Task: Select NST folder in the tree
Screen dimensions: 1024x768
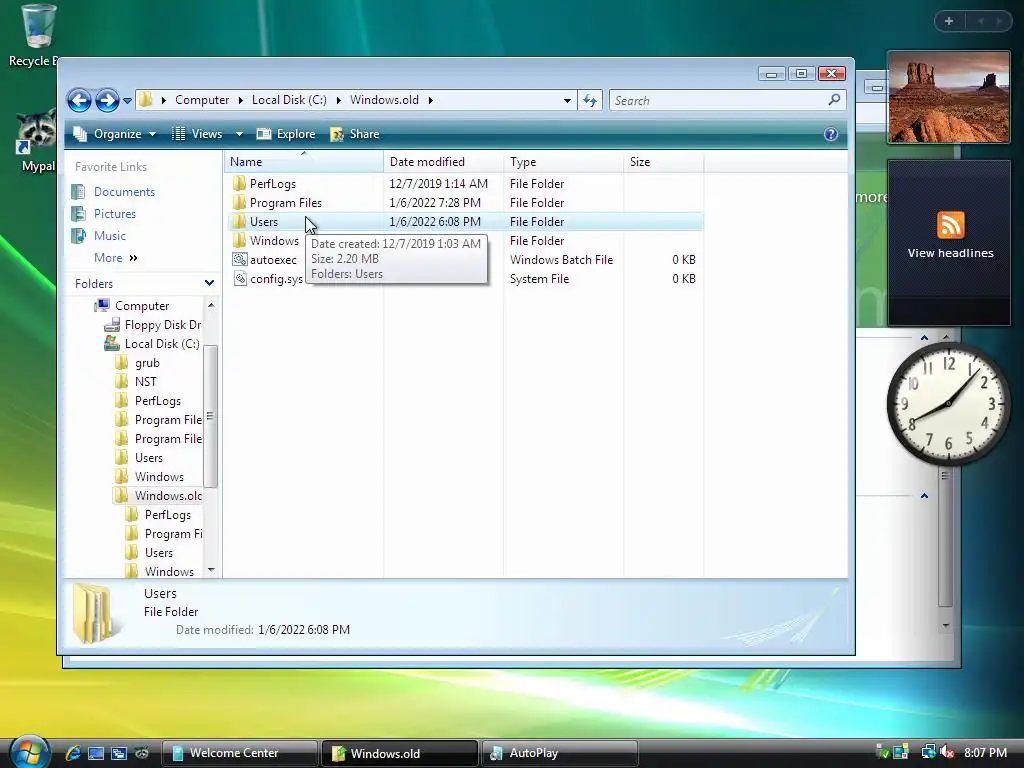Action: tap(145, 381)
